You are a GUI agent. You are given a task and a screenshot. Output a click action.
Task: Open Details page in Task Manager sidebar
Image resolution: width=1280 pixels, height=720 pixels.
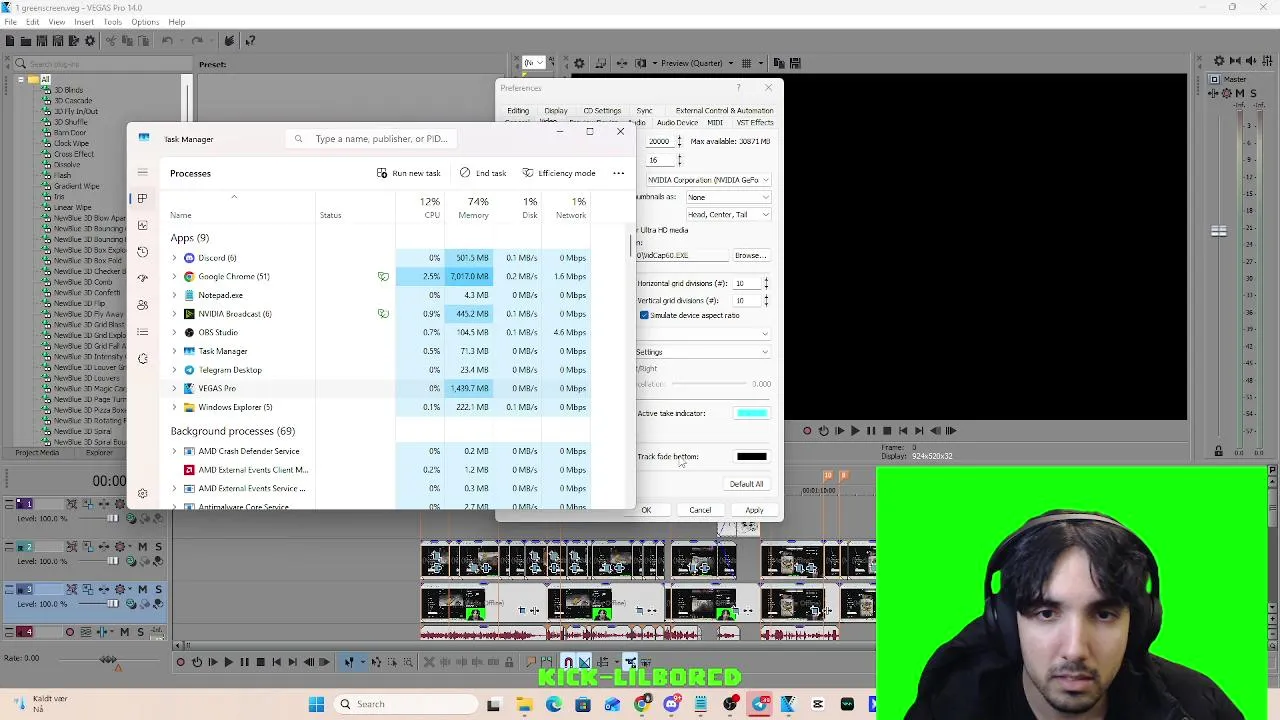click(x=142, y=332)
